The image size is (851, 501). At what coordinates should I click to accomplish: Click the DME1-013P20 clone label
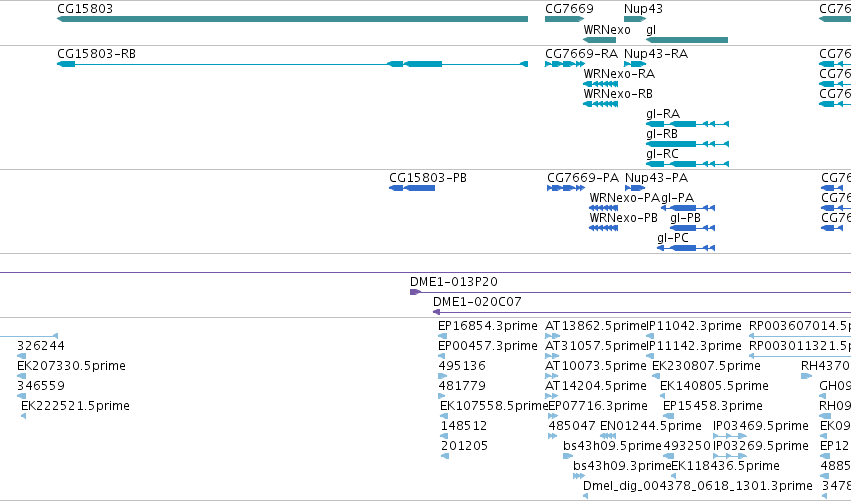tap(454, 282)
